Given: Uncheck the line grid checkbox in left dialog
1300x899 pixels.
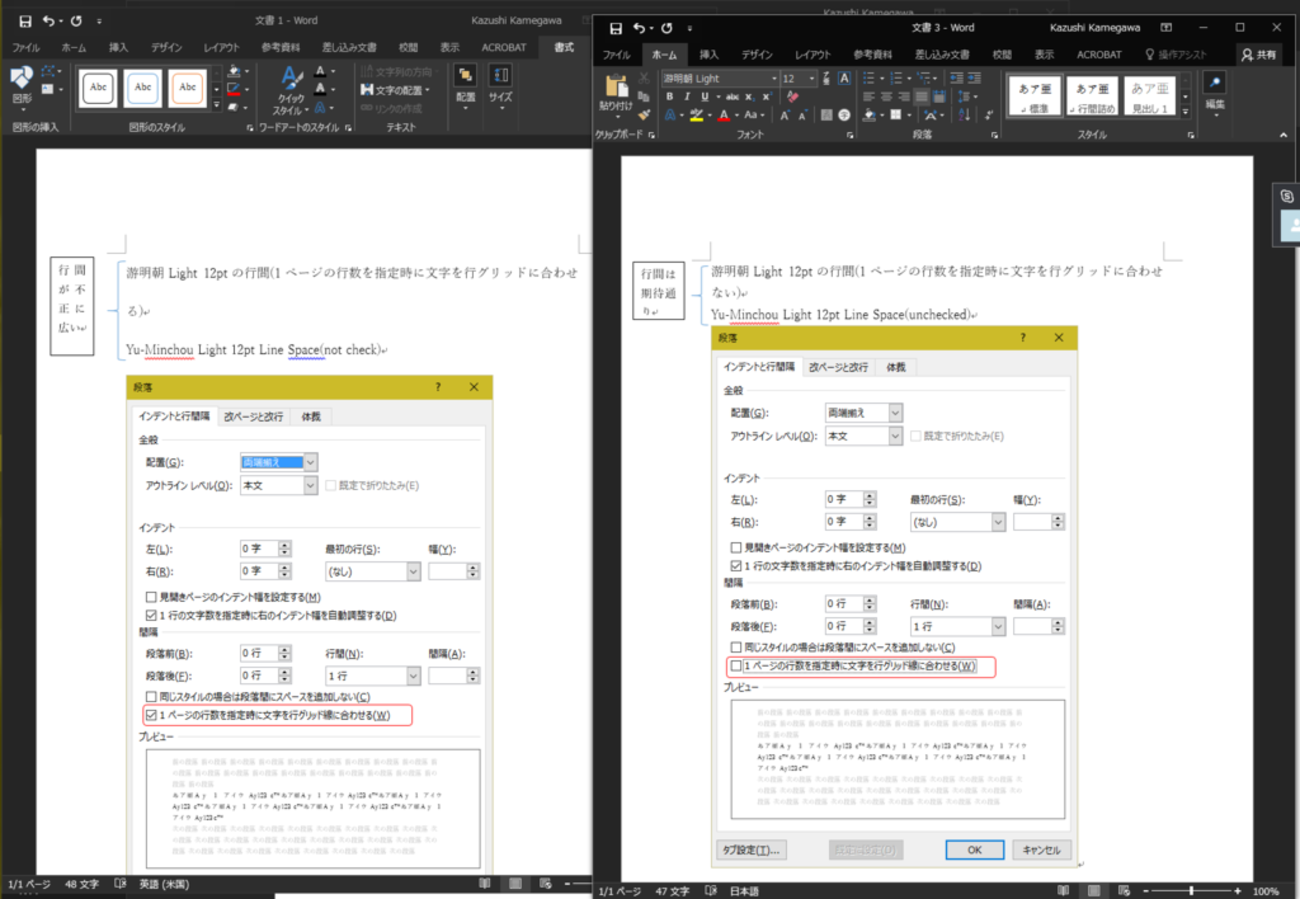Looking at the screenshot, I should coord(152,715).
